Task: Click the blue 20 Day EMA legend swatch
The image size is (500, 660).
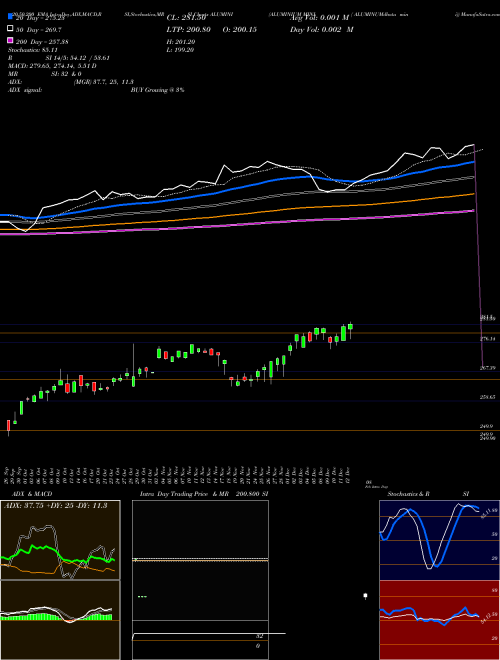Action: (10, 17)
